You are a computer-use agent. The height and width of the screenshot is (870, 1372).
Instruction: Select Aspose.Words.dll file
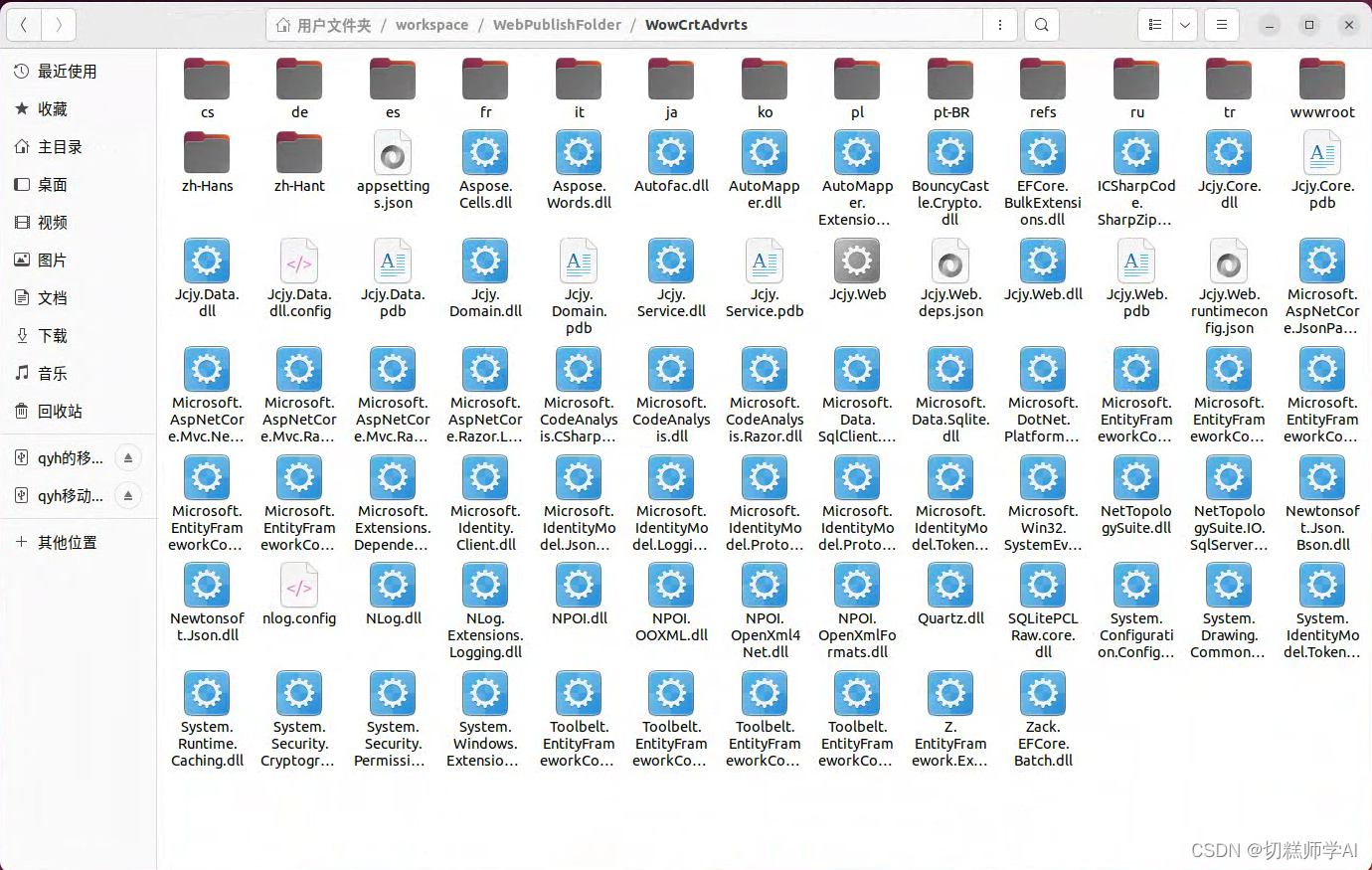pyautogui.click(x=579, y=171)
